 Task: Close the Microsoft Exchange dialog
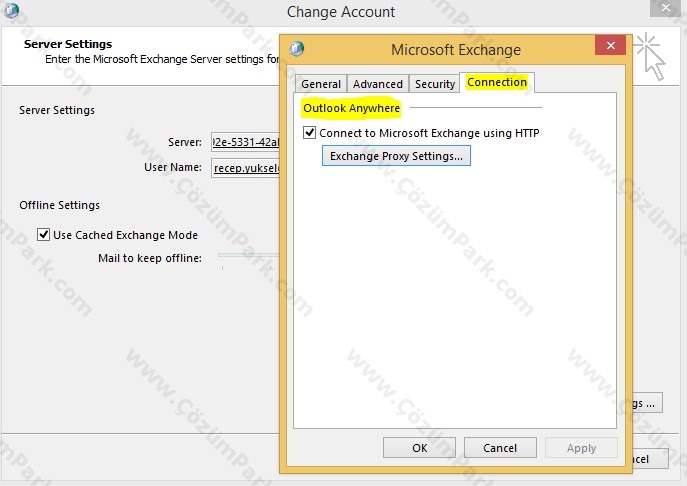tap(610, 45)
